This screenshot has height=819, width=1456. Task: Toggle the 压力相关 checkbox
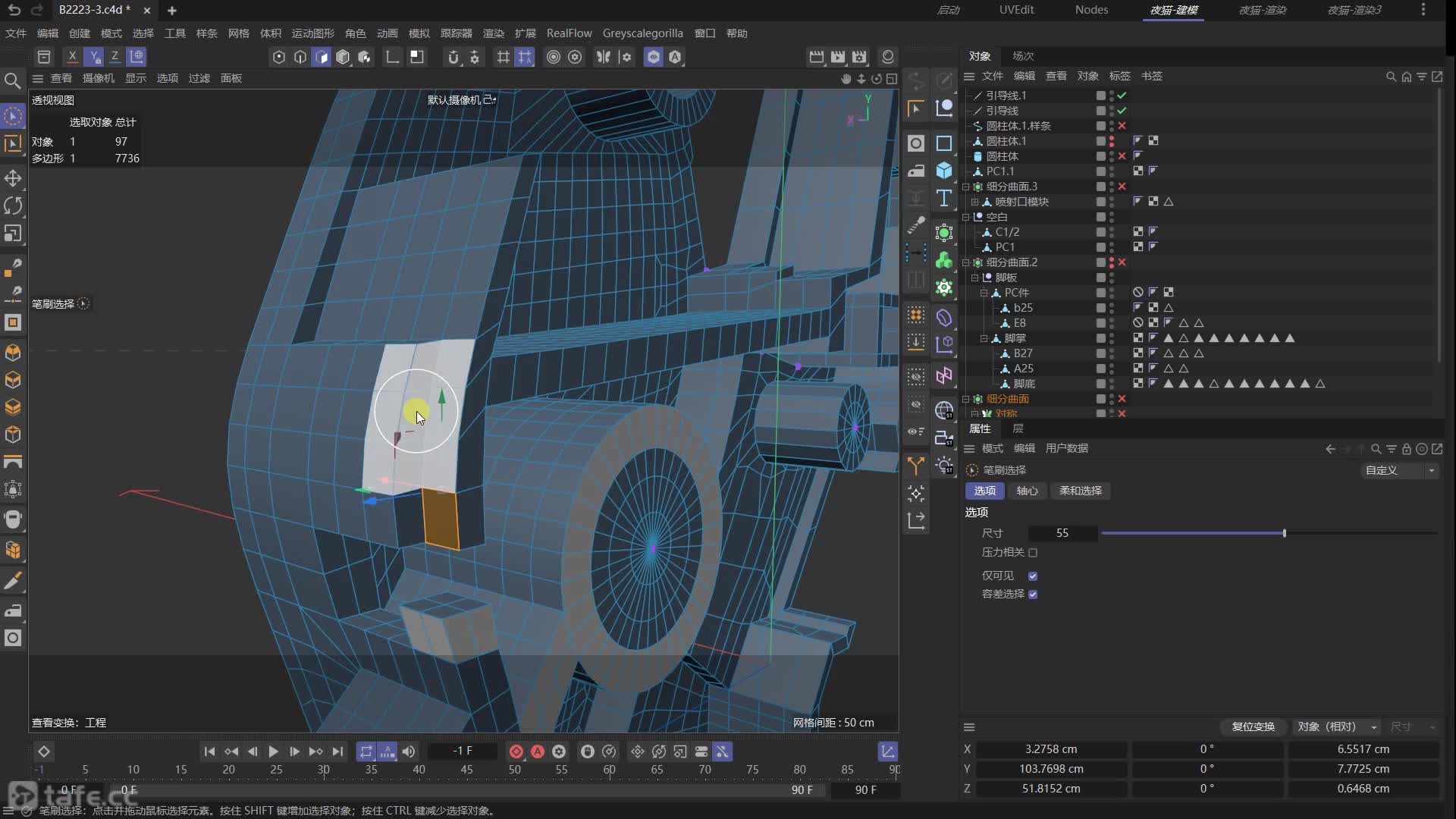pos(1033,553)
